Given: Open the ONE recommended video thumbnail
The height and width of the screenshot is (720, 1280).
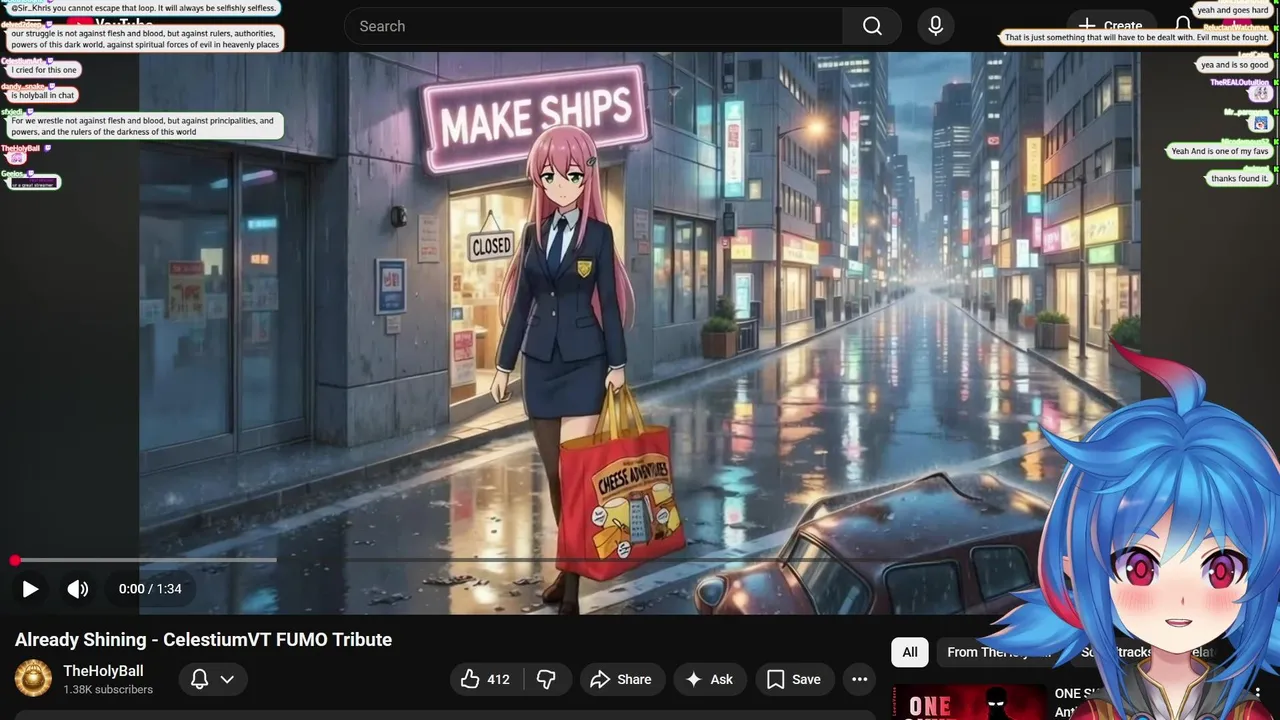Looking at the screenshot, I should coord(968,702).
